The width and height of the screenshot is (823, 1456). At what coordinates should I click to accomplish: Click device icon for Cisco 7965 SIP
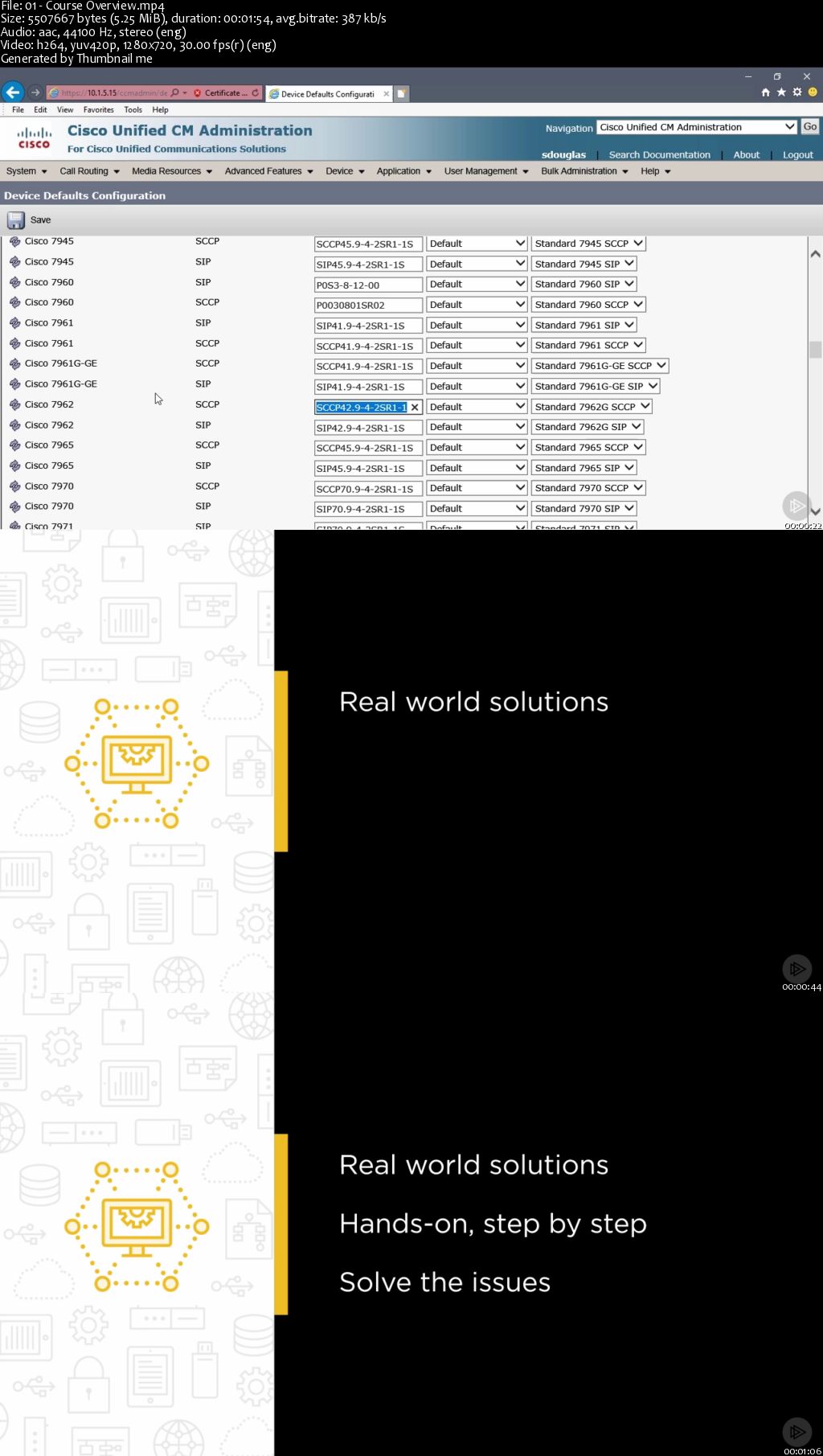[14, 466]
